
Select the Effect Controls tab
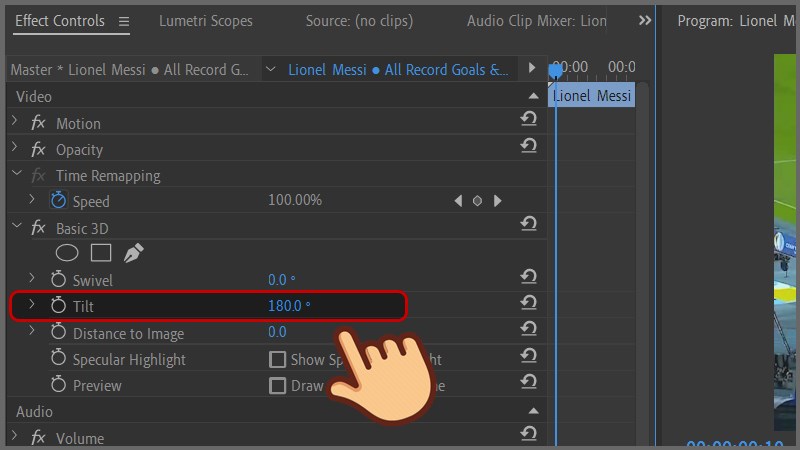point(60,21)
